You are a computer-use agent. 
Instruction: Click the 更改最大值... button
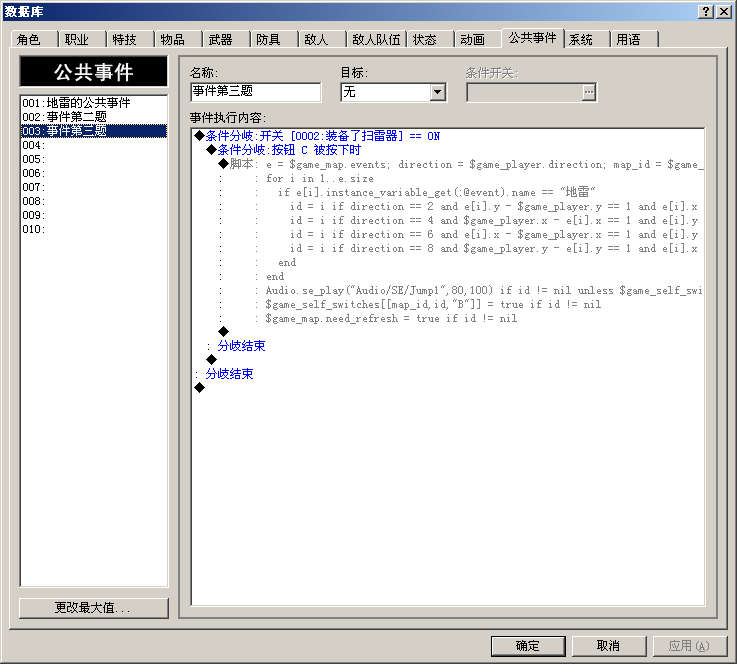tap(94, 608)
